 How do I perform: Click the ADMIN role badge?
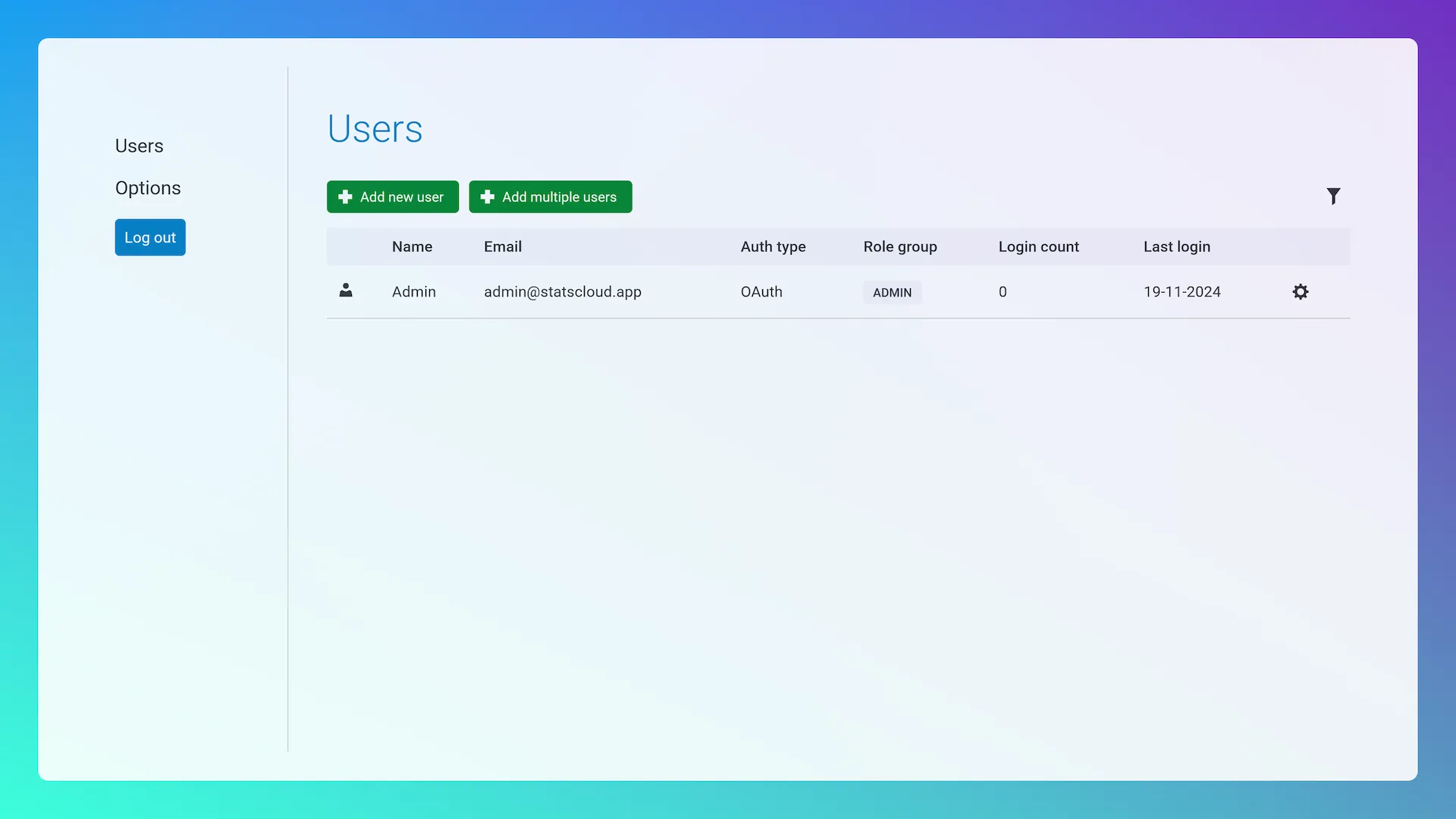(x=892, y=293)
